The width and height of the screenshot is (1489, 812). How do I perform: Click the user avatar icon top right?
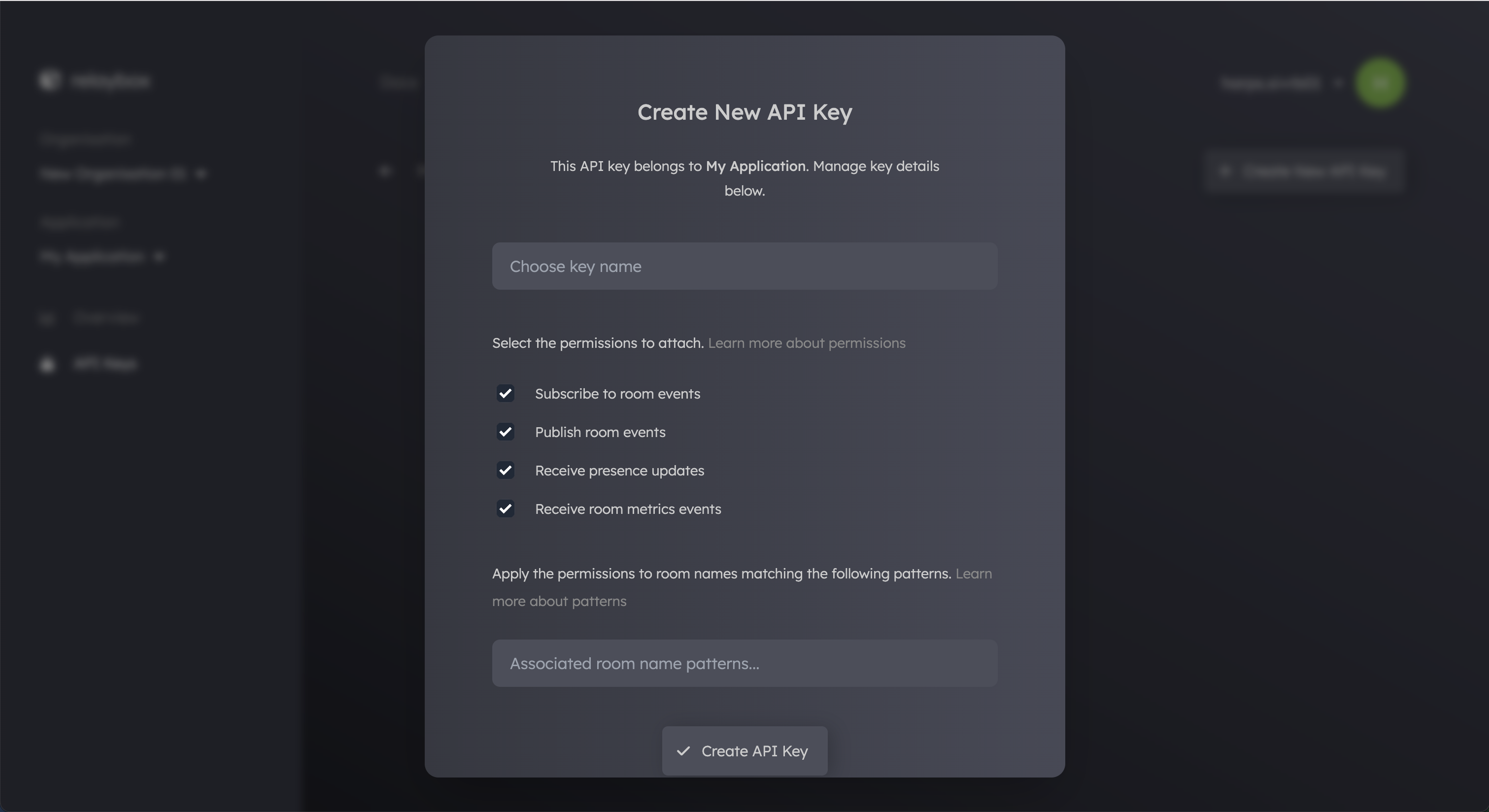[1380, 82]
